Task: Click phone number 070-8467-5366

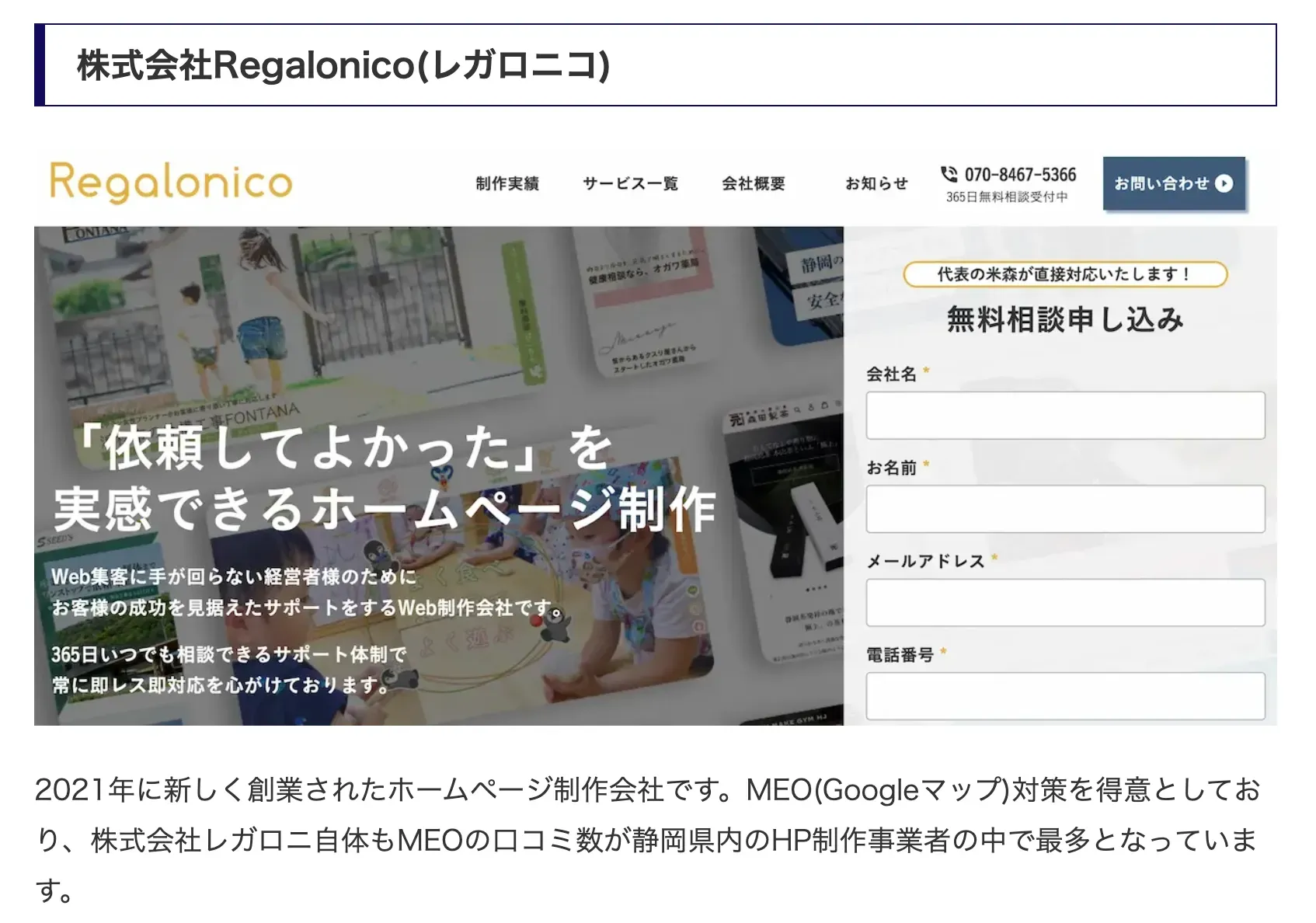Action: 1020,175
